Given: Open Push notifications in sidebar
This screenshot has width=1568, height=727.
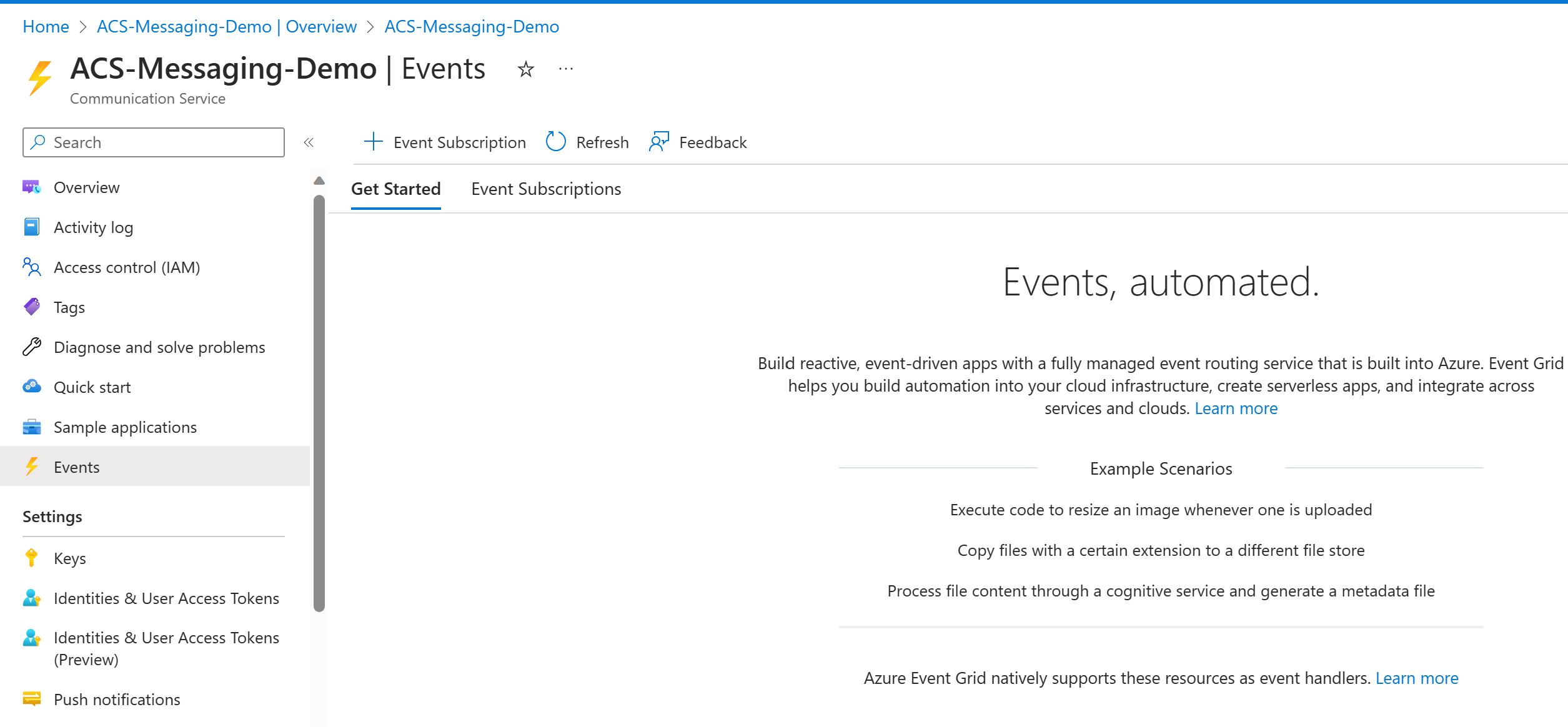Looking at the screenshot, I should tap(116, 700).
